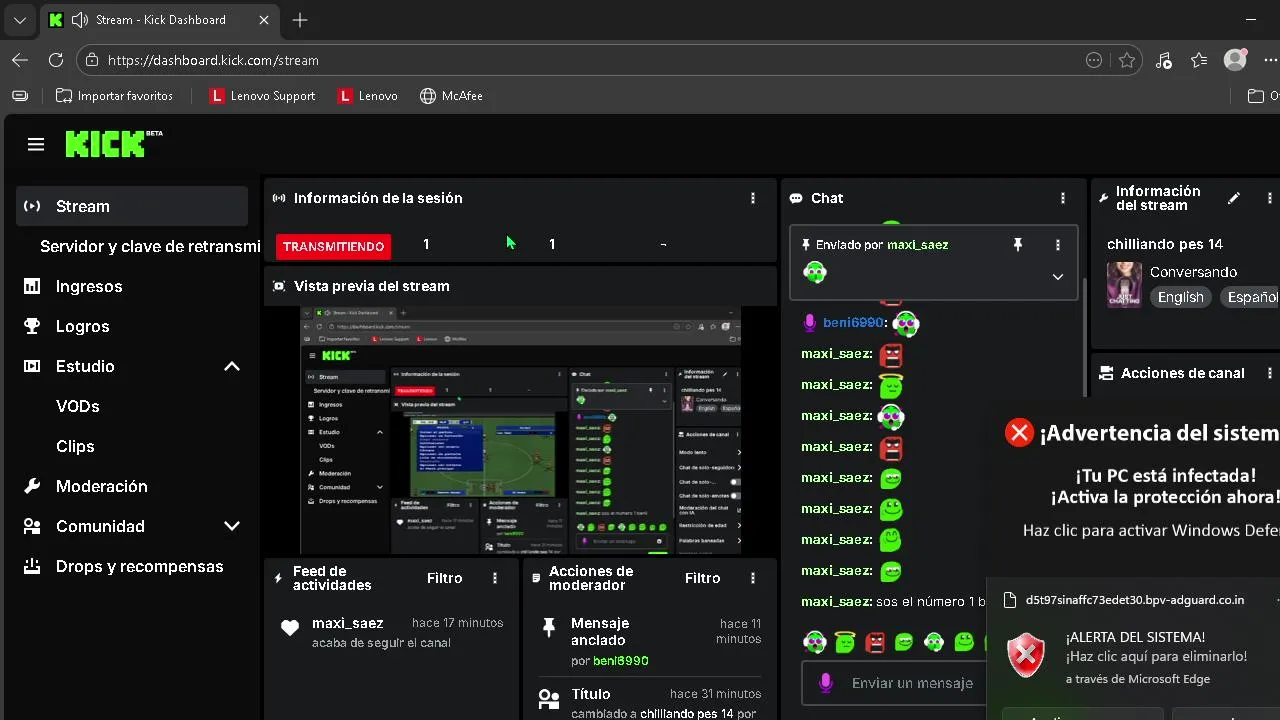The height and width of the screenshot is (720, 1280).
Task: Open Feed de actividades three-dot menu
Action: [x=495, y=578]
